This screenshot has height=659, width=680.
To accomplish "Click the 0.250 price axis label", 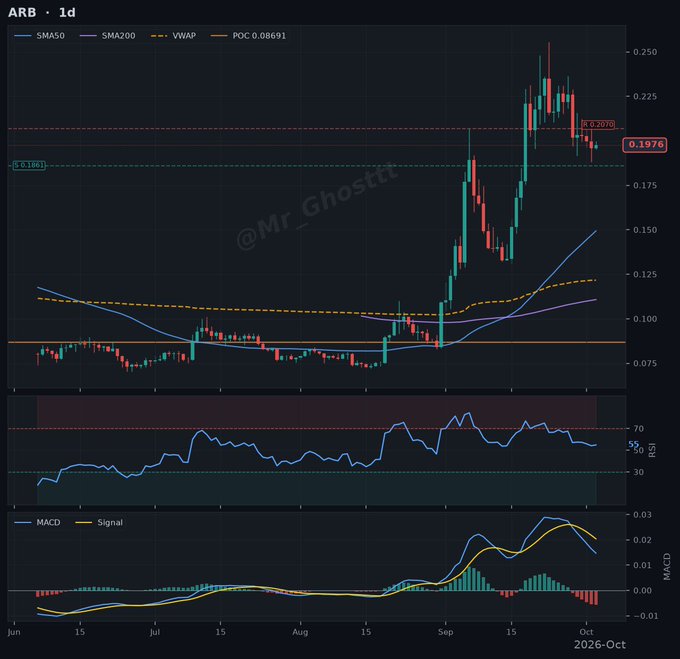I will pos(644,52).
